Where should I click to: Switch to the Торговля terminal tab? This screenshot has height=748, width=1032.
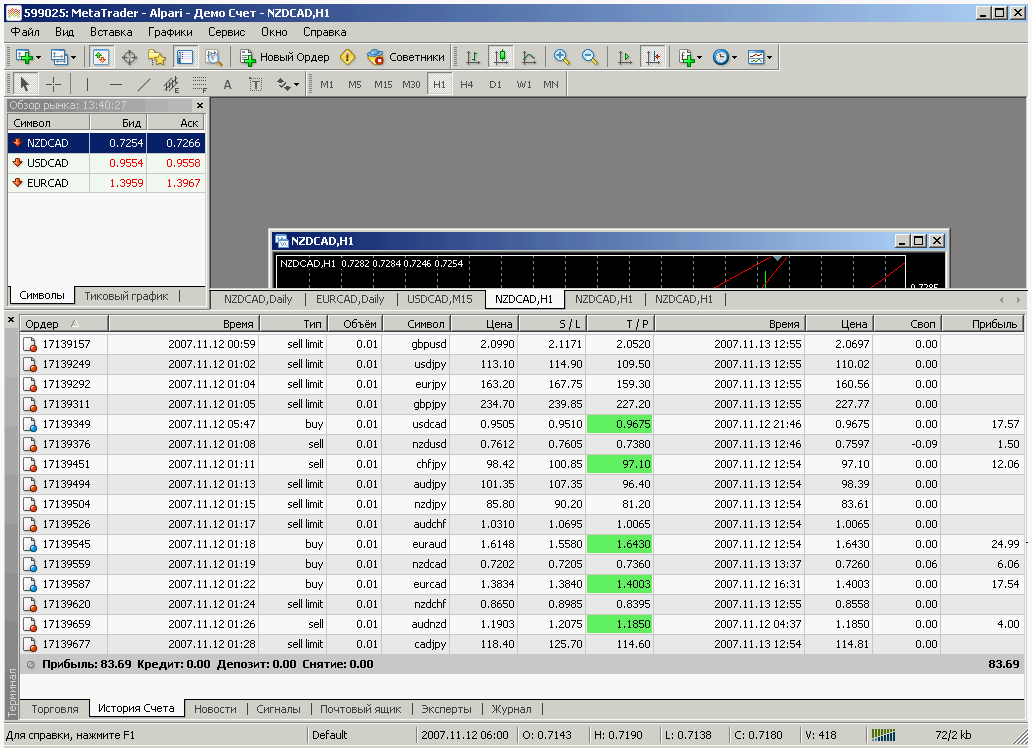(54, 709)
